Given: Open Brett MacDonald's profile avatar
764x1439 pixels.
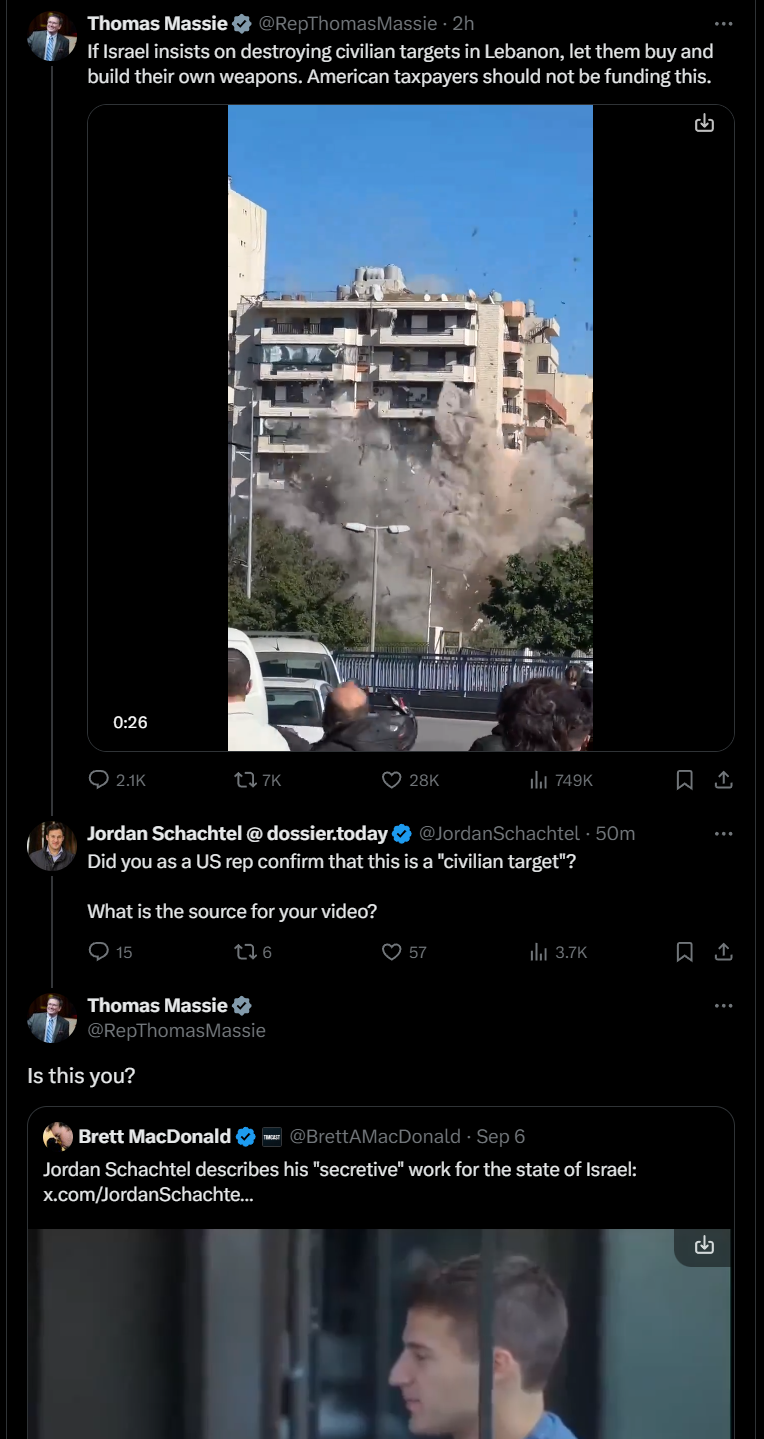Looking at the screenshot, I should point(58,1136).
